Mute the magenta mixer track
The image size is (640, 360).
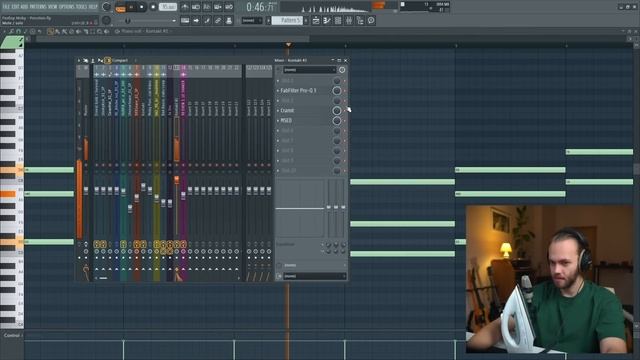tap(183, 165)
